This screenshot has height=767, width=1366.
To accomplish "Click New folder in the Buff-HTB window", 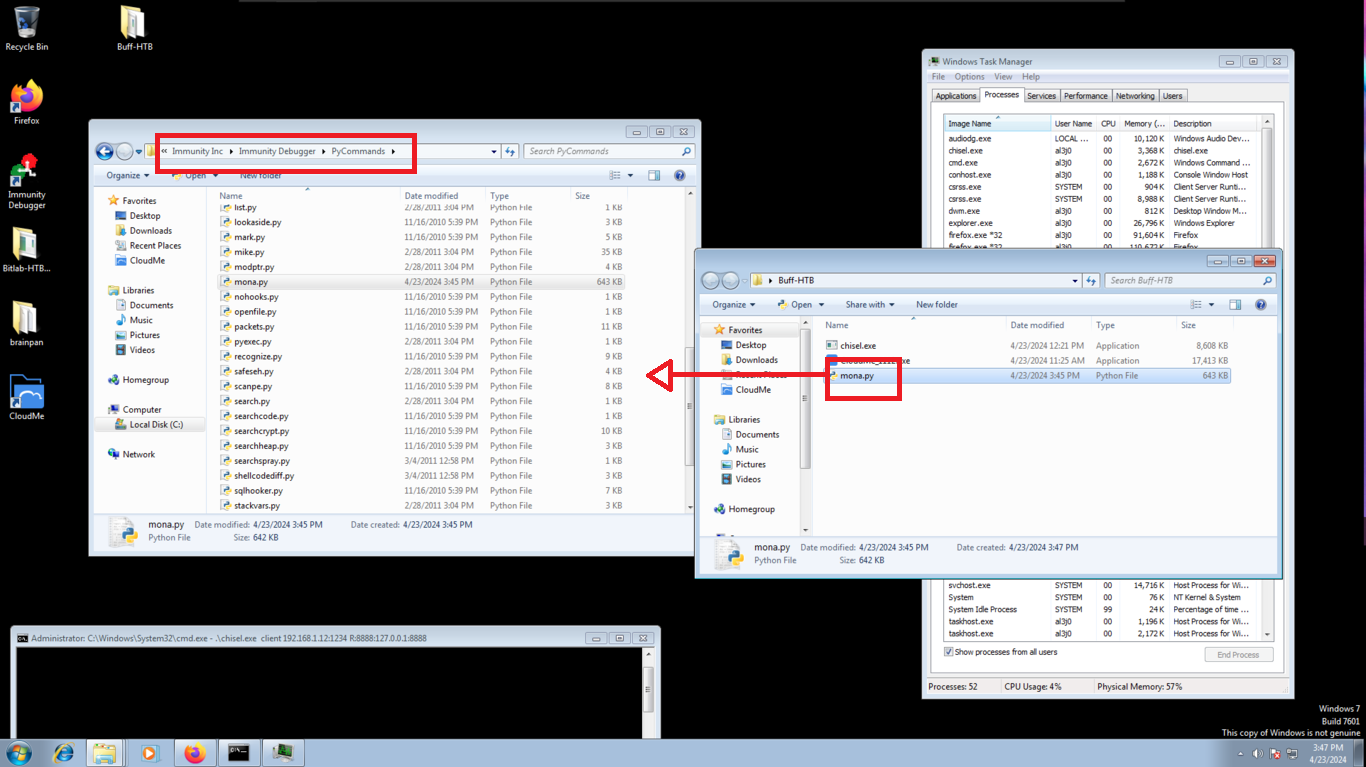I will point(937,305).
